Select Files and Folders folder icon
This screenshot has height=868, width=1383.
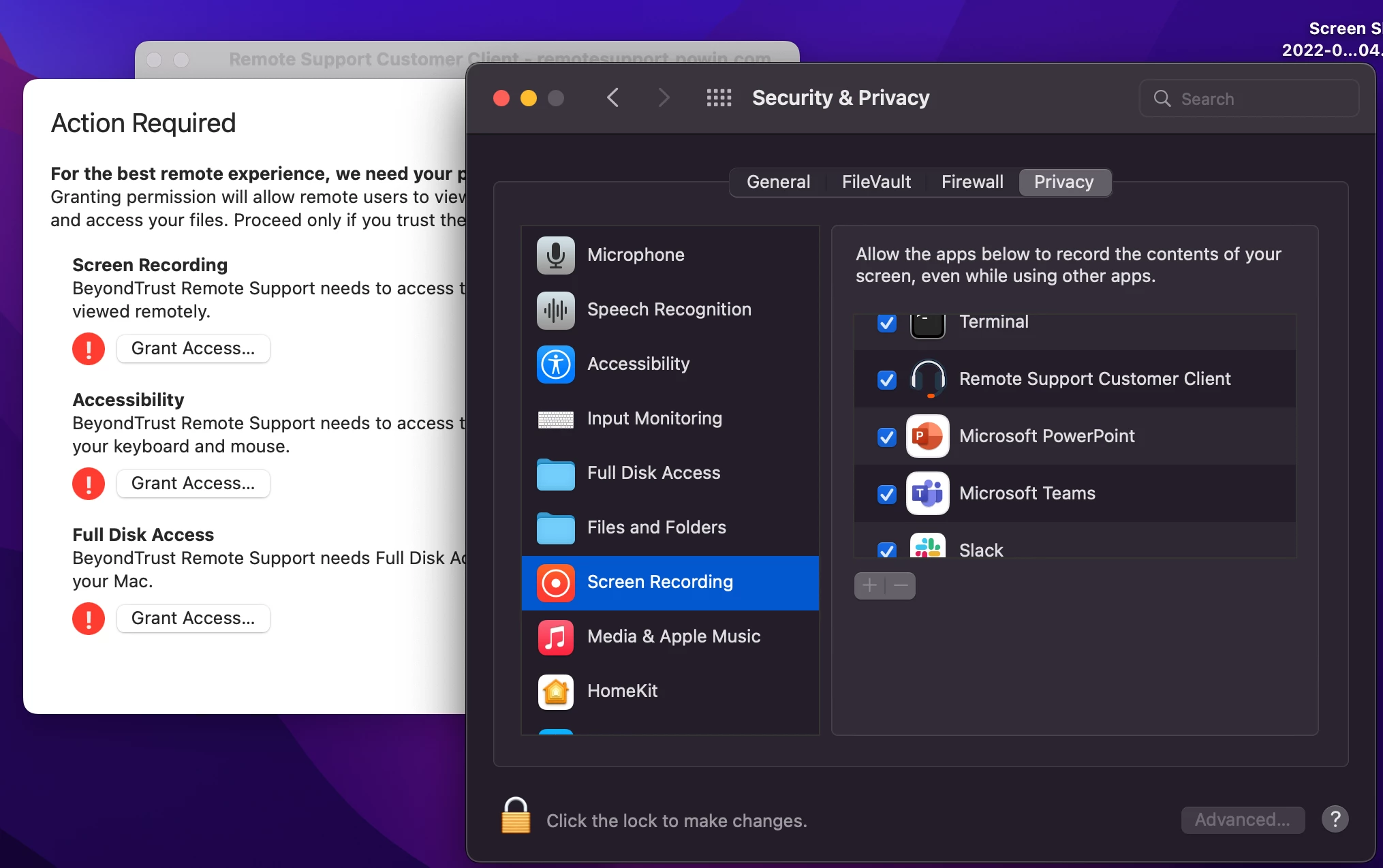click(555, 528)
